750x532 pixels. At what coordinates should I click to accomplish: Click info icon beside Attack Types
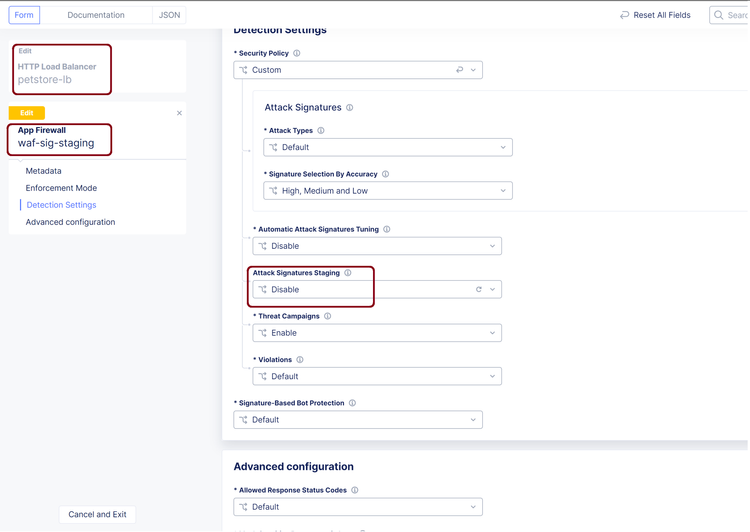[x=321, y=131]
